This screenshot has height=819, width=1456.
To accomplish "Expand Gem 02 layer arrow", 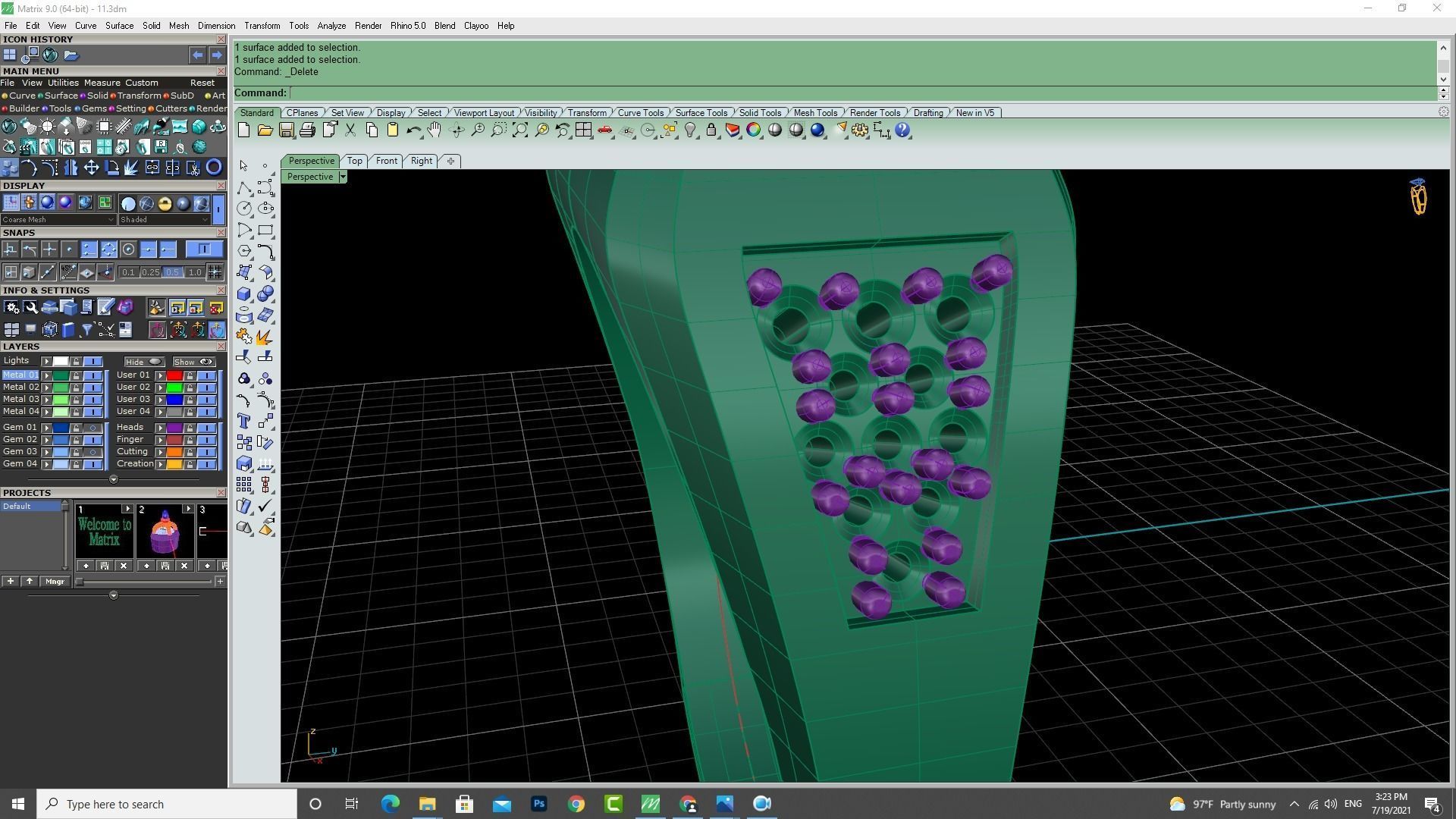I will coord(46,440).
